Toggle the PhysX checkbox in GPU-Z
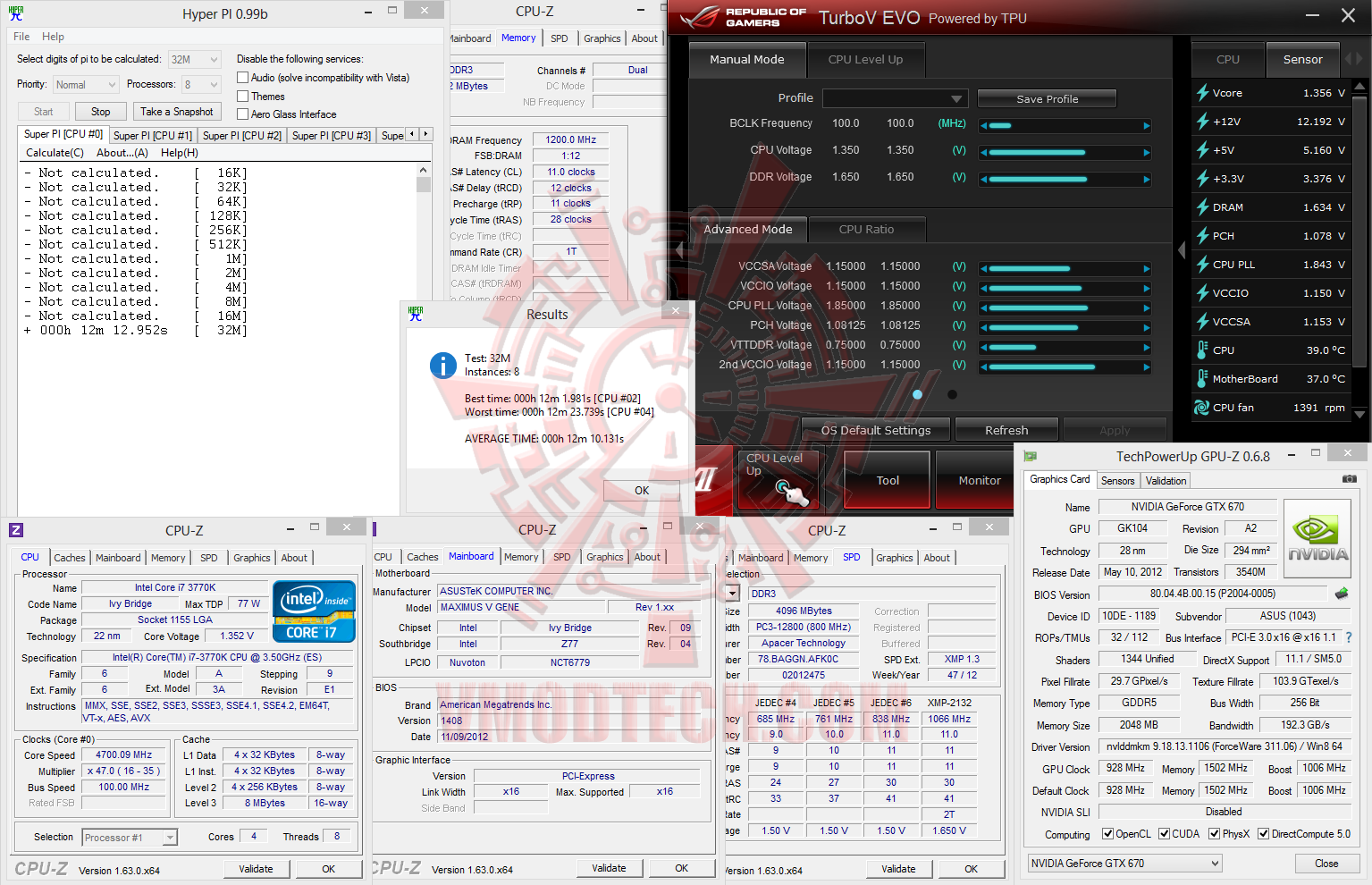Image resolution: width=1372 pixels, height=885 pixels. click(1215, 834)
